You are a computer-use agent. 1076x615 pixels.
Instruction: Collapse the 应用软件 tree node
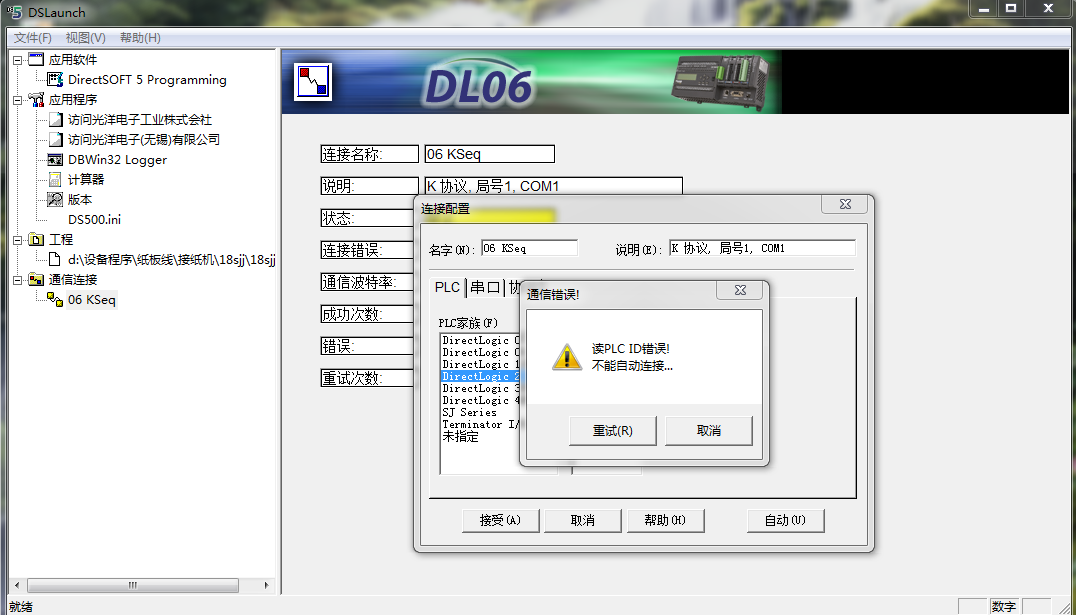17,60
